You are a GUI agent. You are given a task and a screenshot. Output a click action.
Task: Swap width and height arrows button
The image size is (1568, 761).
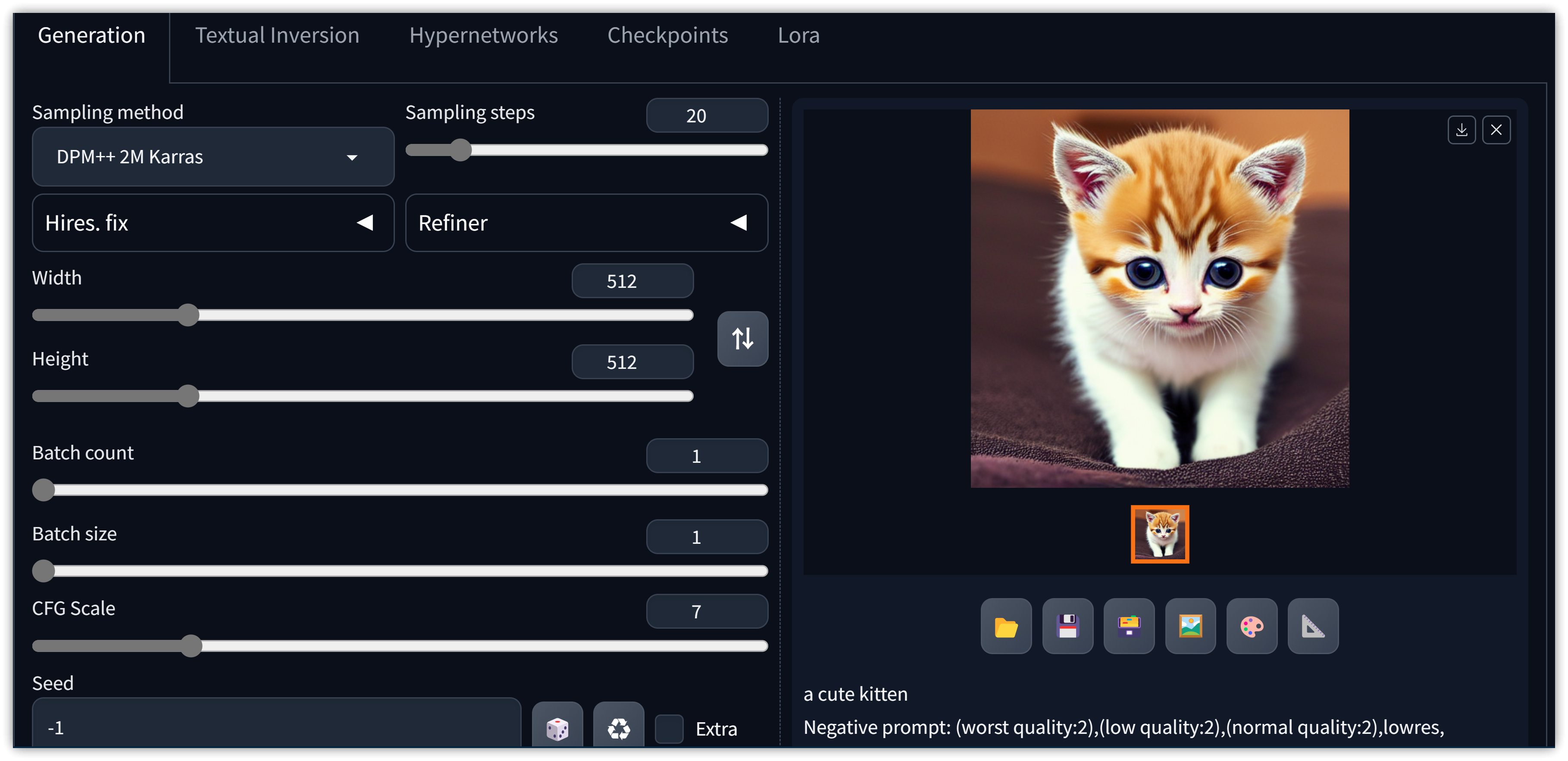coord(742,338)
